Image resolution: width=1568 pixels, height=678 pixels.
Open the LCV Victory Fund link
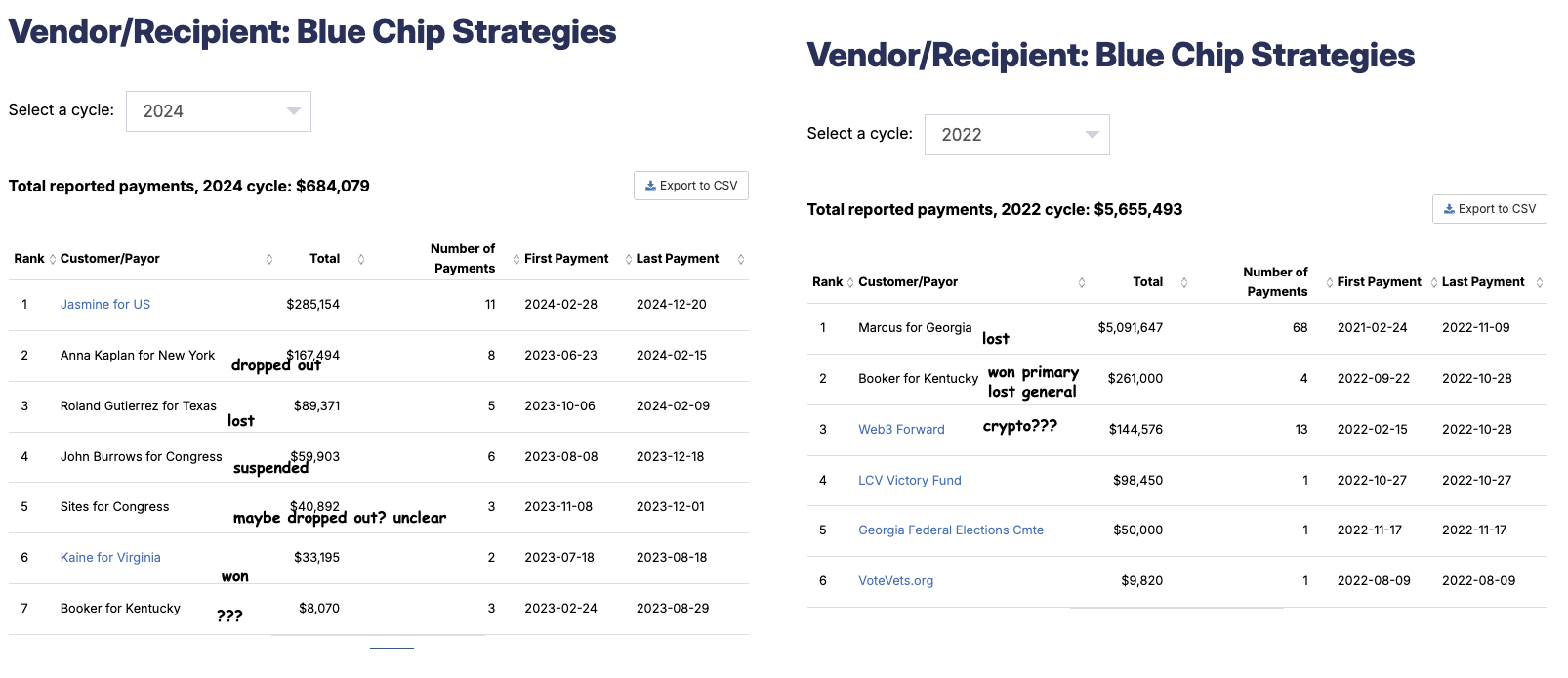(x=909, y=481)
